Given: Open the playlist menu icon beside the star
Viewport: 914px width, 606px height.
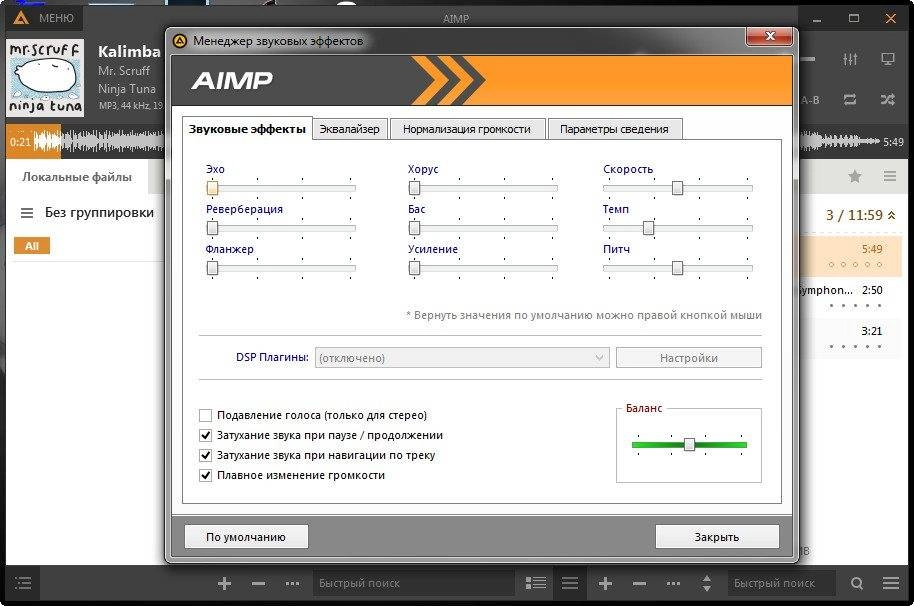Looking at the screenshot, I should pos(890,176).
